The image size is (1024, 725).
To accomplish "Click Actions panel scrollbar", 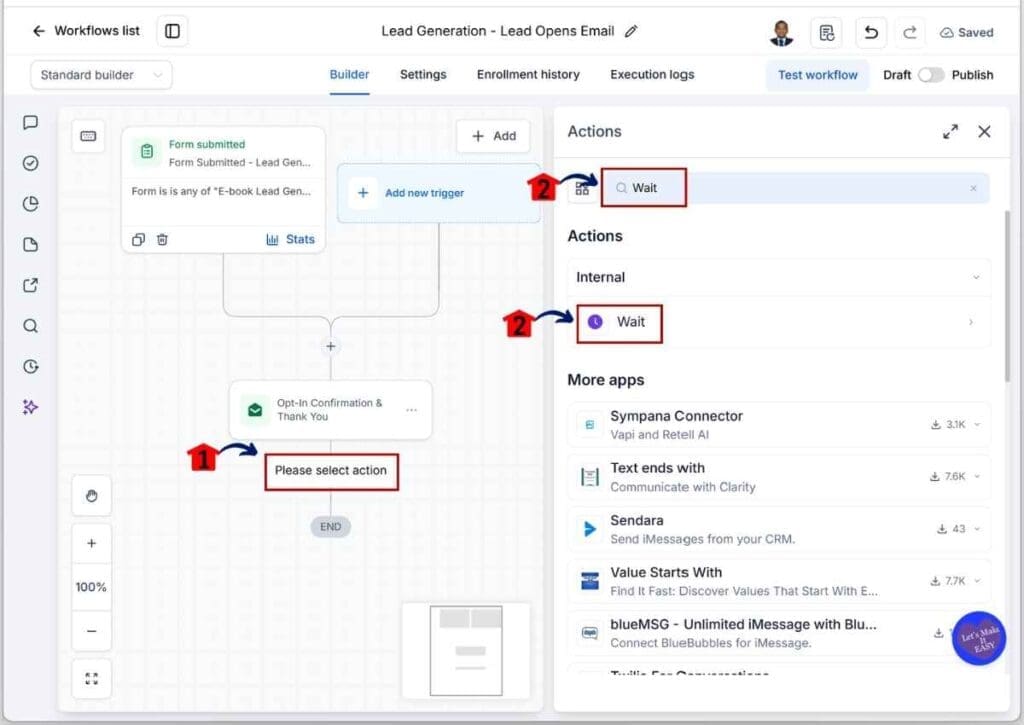I will (x=1007, y=297).
